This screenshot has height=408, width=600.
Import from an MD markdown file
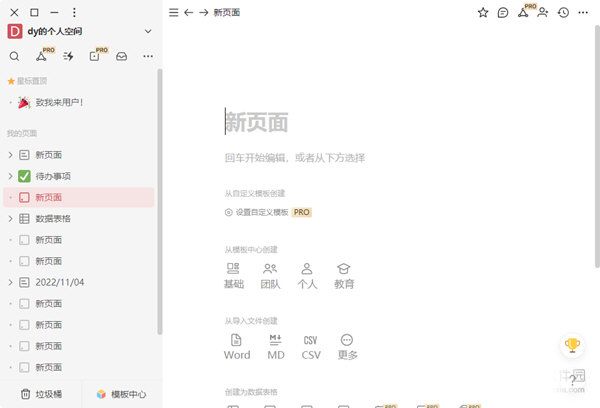tap(276, 347)
